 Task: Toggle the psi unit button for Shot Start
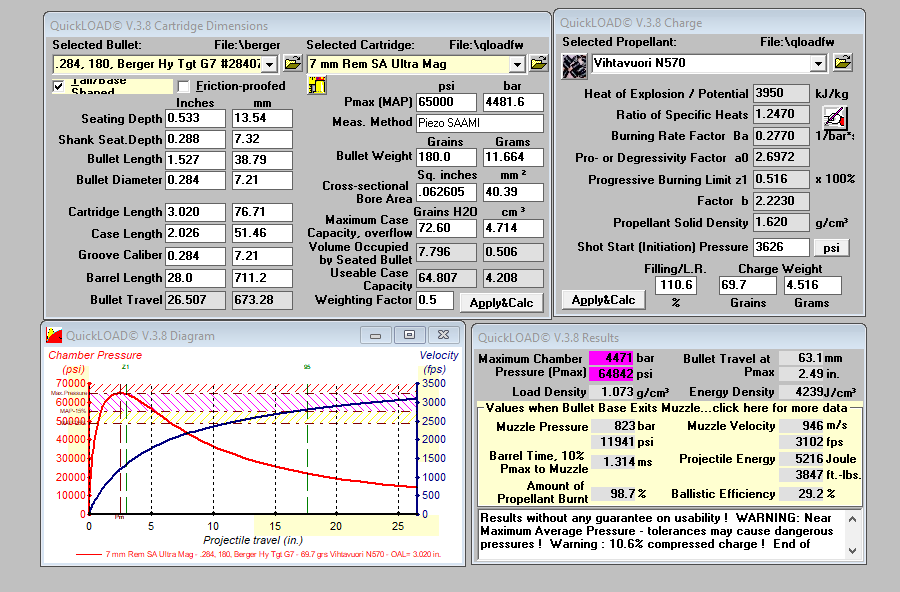[832, 247]
